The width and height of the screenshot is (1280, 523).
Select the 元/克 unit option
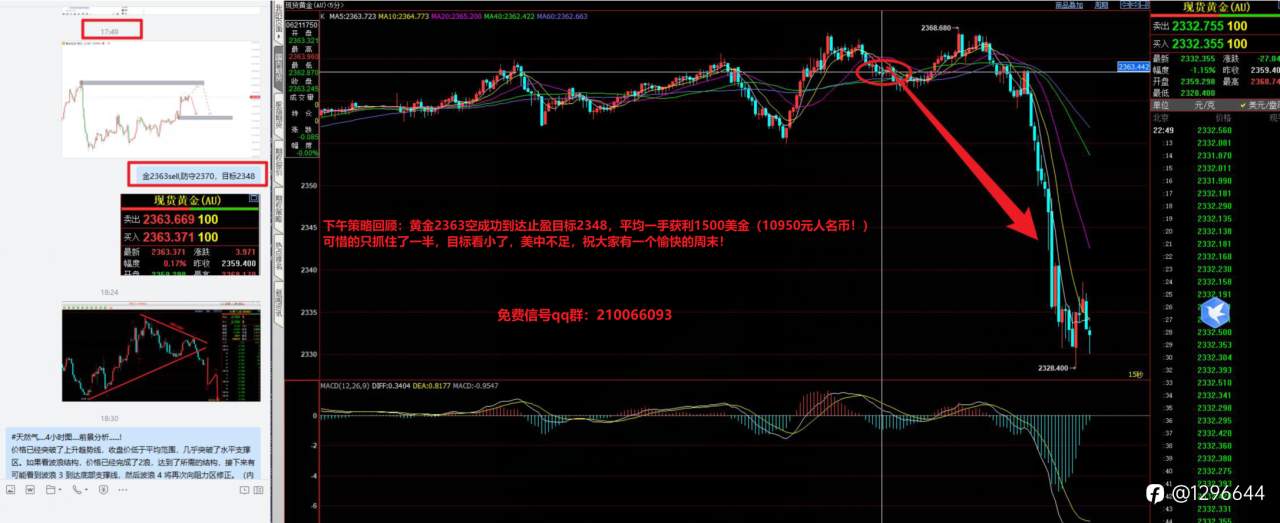click(1204, 105)
